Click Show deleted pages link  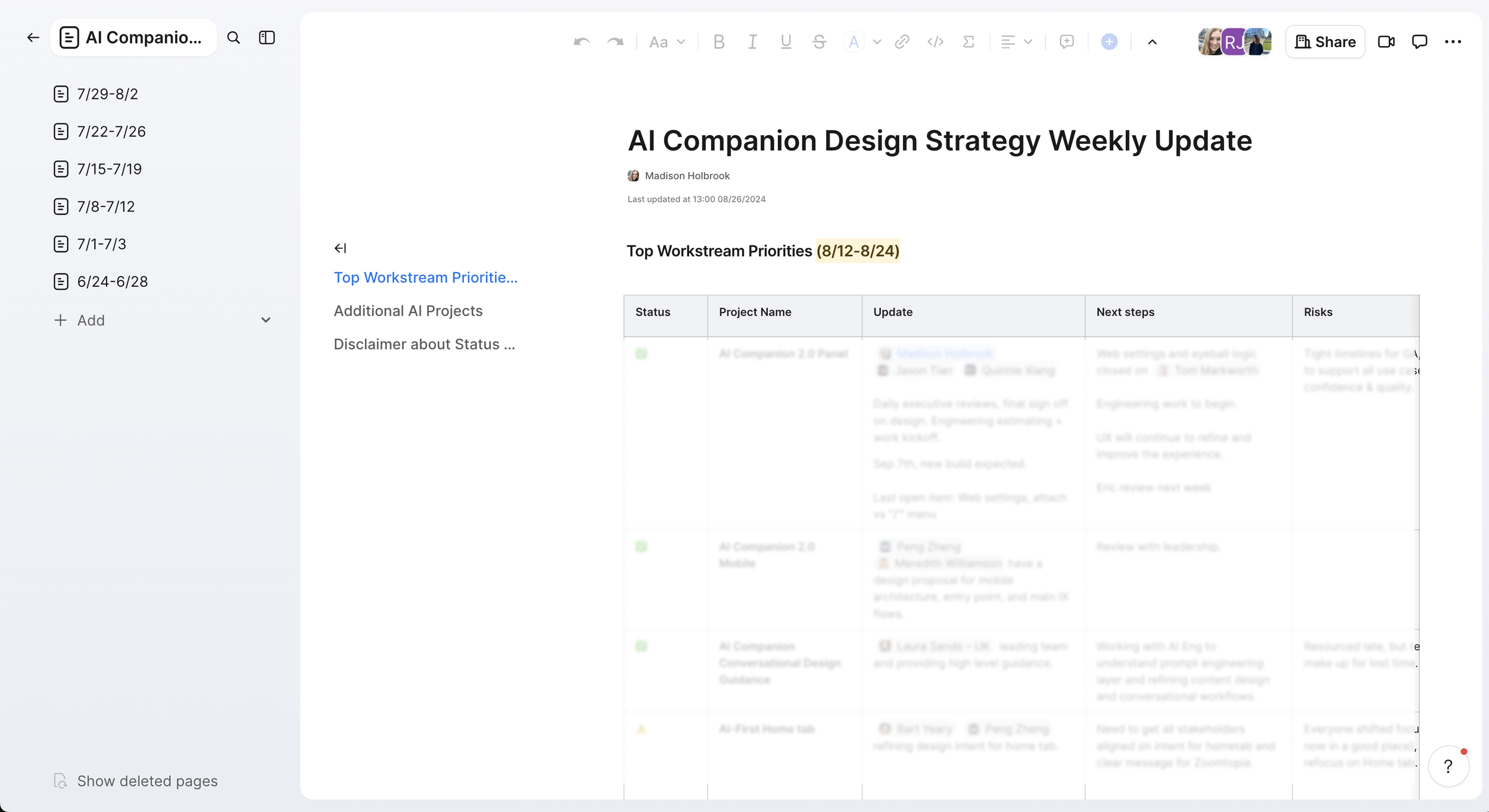tap(147, 781)
